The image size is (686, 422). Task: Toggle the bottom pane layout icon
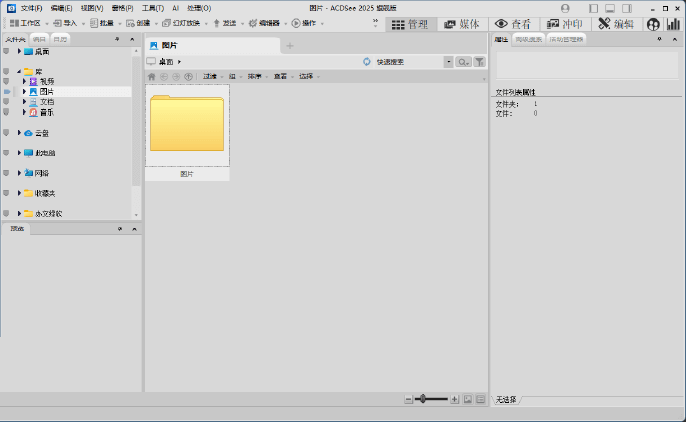tap(610, 8)
